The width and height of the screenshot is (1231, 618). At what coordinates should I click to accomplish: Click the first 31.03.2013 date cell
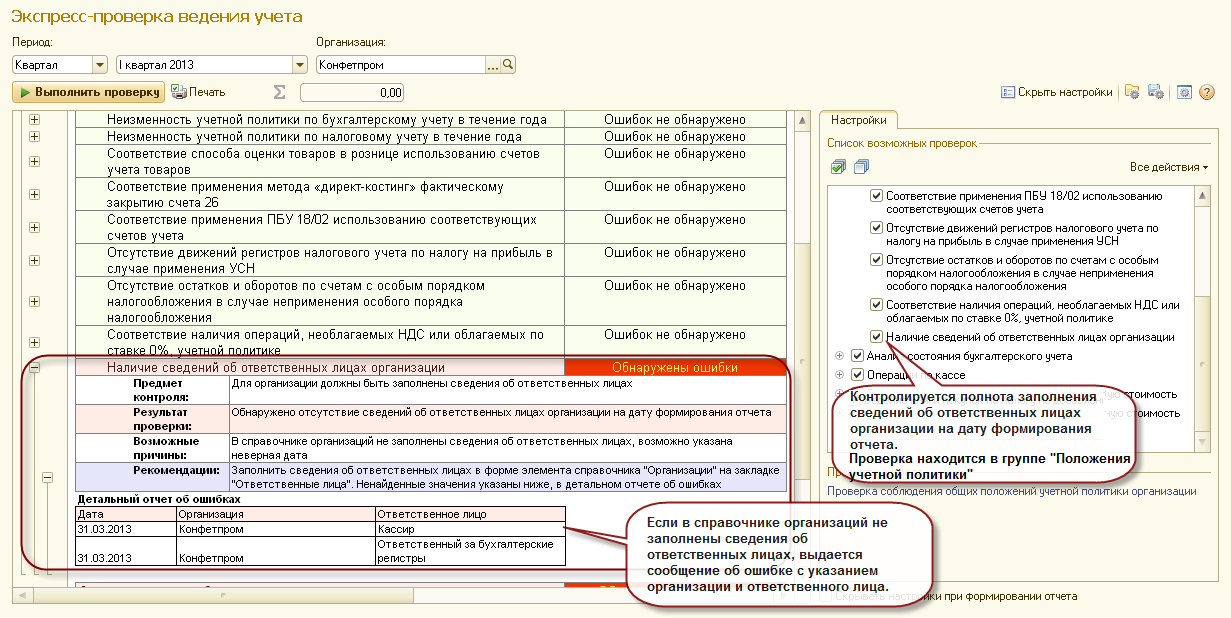126,528
